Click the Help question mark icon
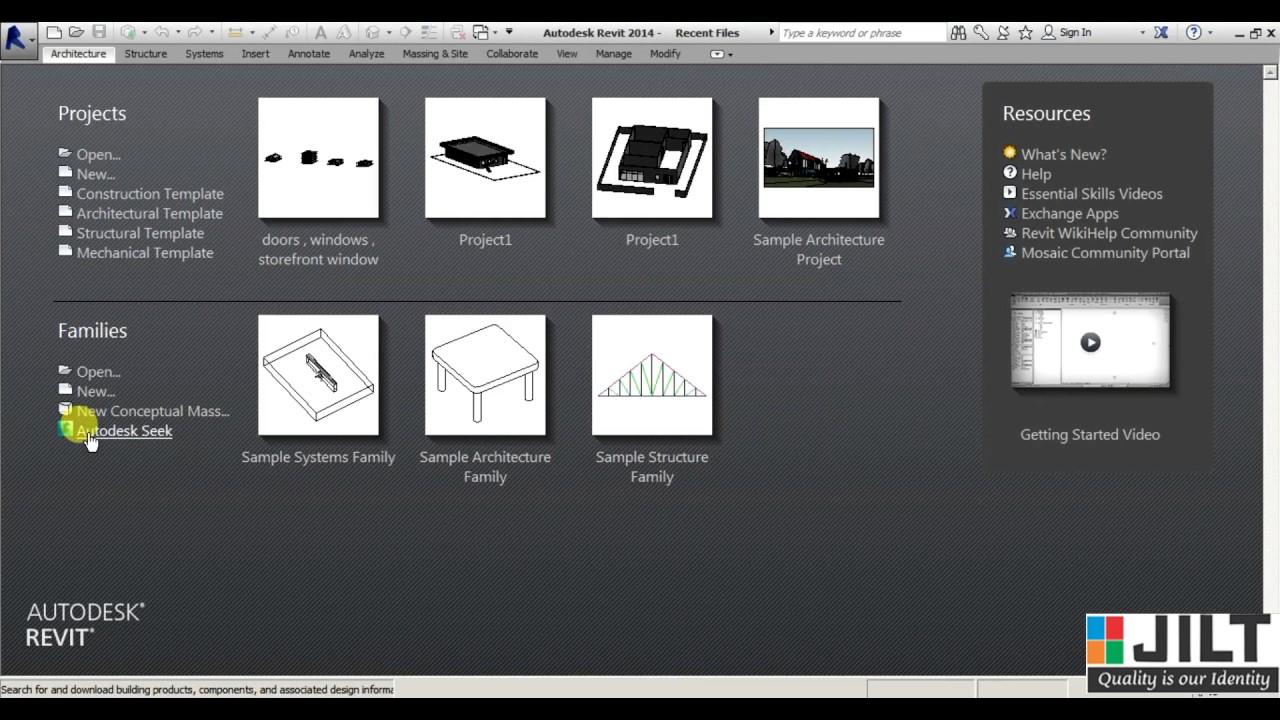 [x=1193, y=33]
